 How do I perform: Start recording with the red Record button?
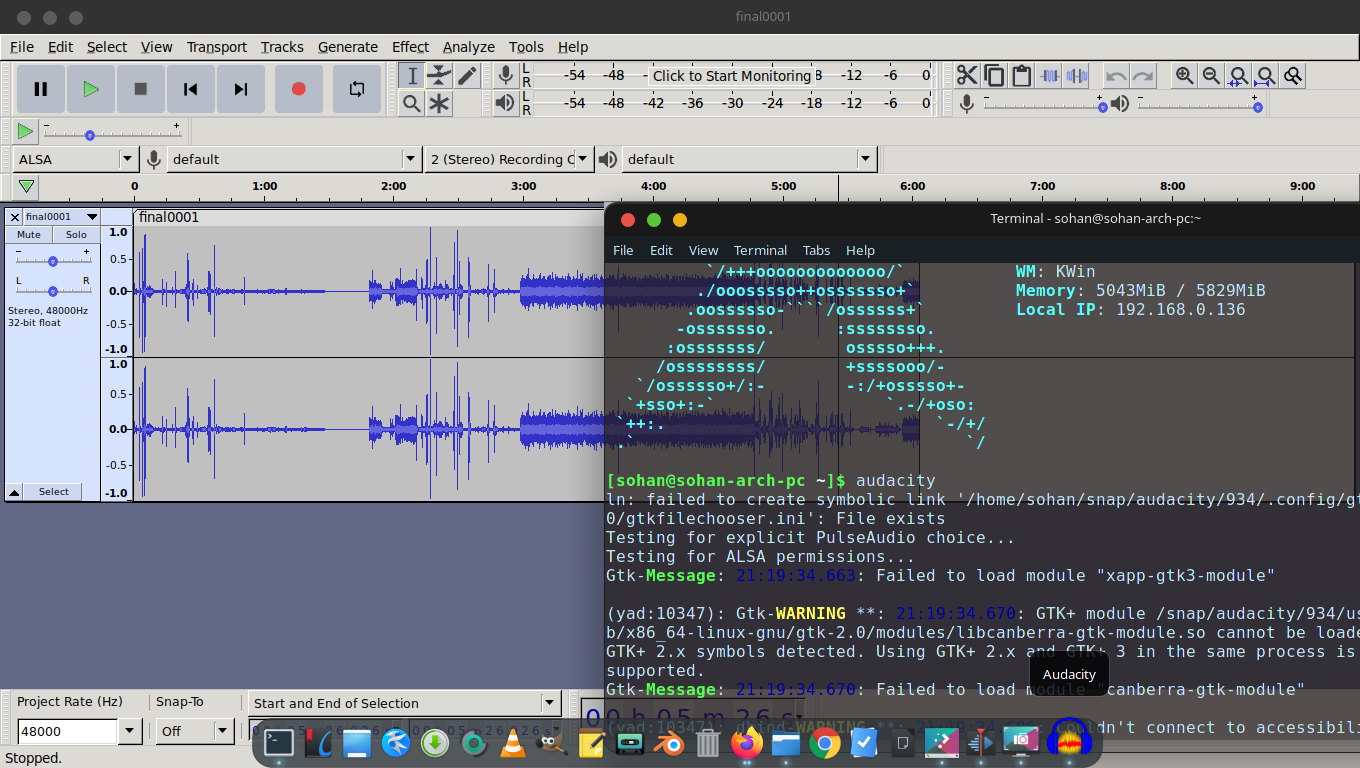(298, 89)
